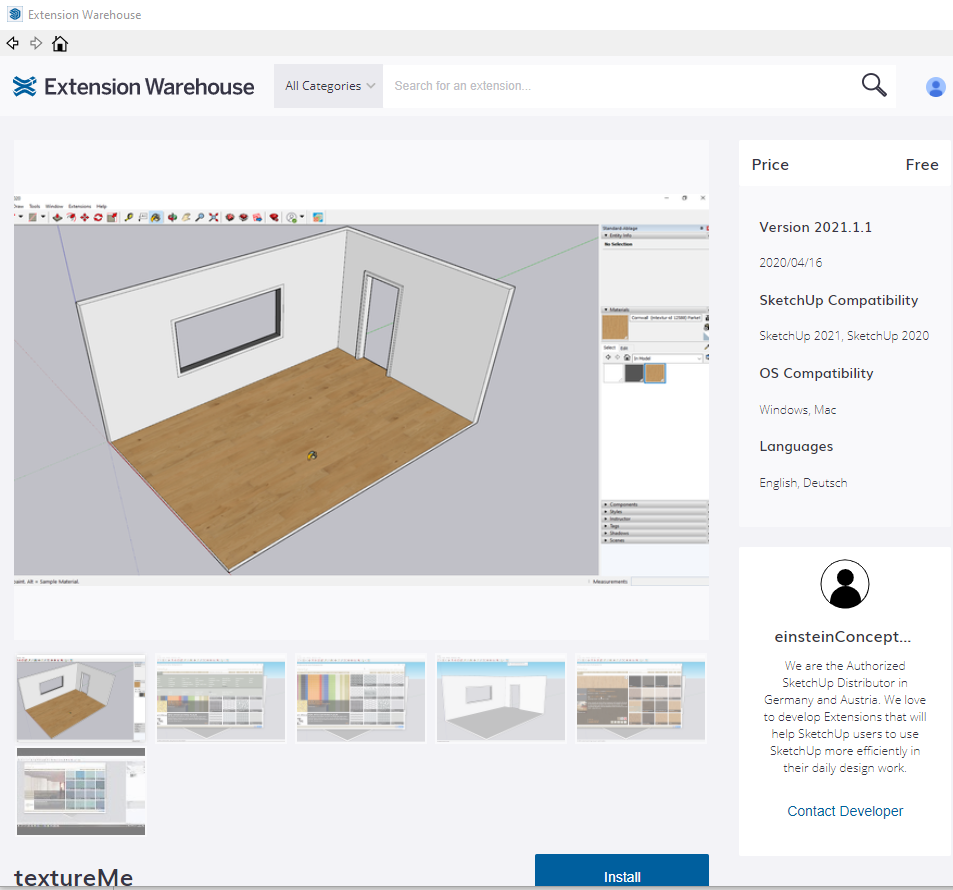Select the sixth thumbnail in second row
This screenshot has height=890, width=953.
coord(81,791)
